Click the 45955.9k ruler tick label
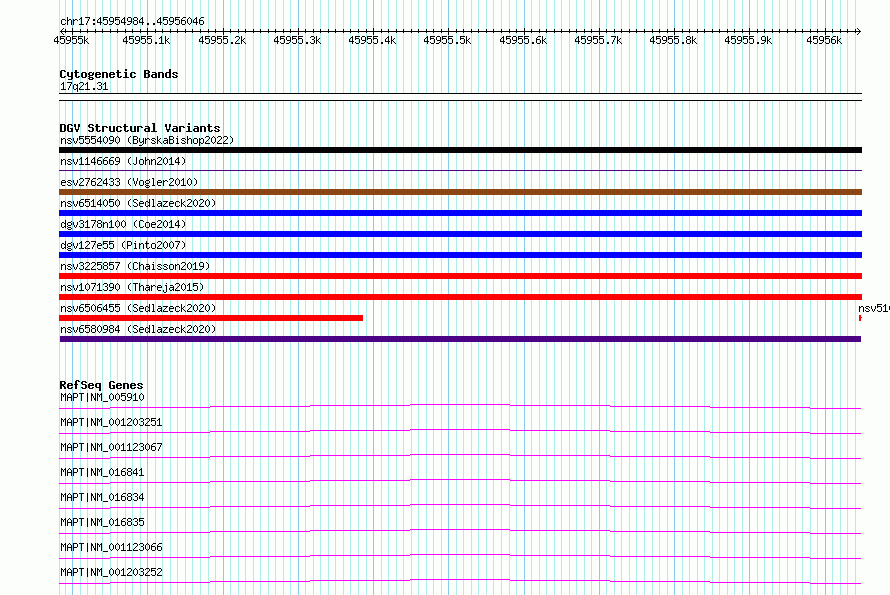890x595 pixels. coord(748,40)
